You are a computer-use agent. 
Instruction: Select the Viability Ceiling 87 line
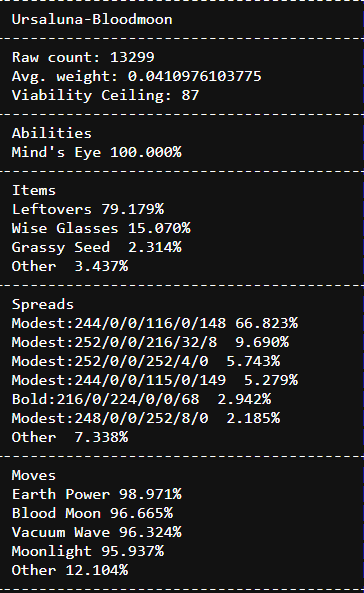[x=105, y=95]
